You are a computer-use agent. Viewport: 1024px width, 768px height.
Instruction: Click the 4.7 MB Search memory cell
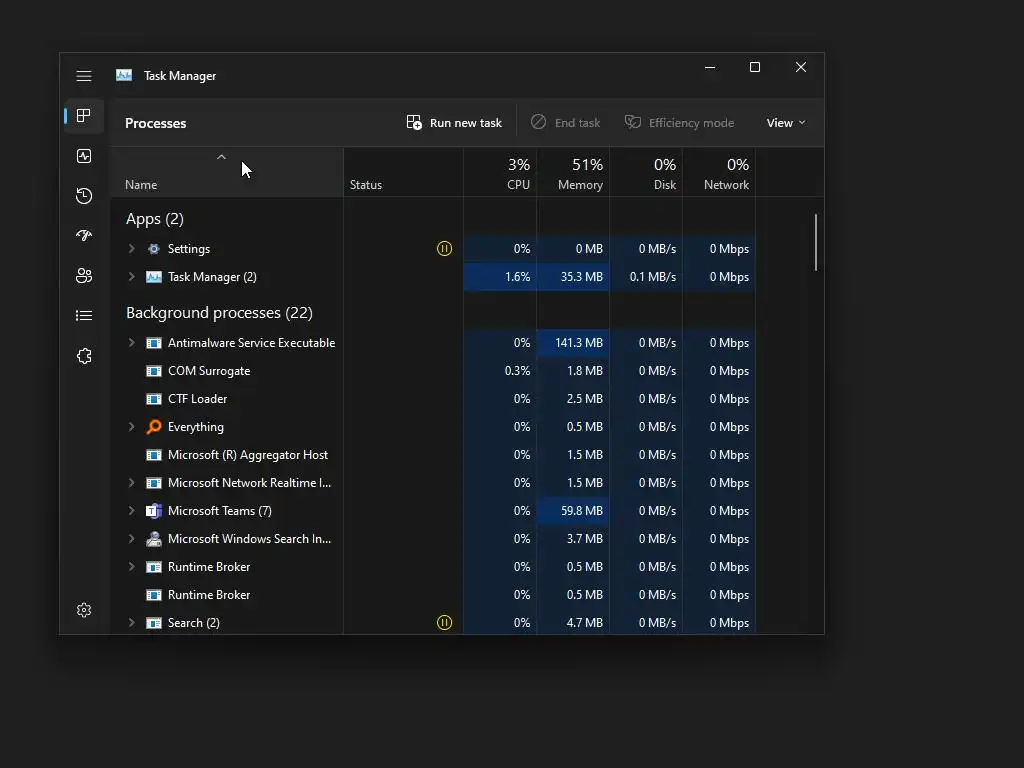[573, 623]
